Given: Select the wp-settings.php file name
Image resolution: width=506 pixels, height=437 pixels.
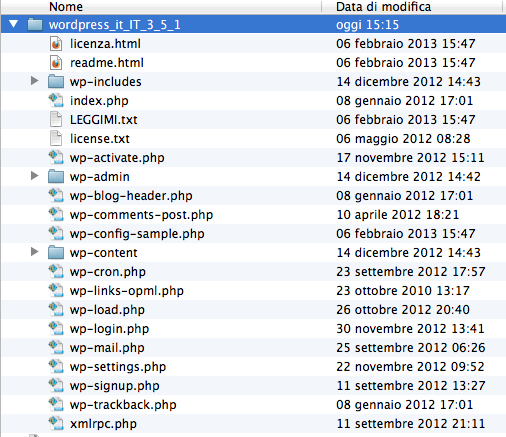Looking at the screenshot, I should click(118, 367).
